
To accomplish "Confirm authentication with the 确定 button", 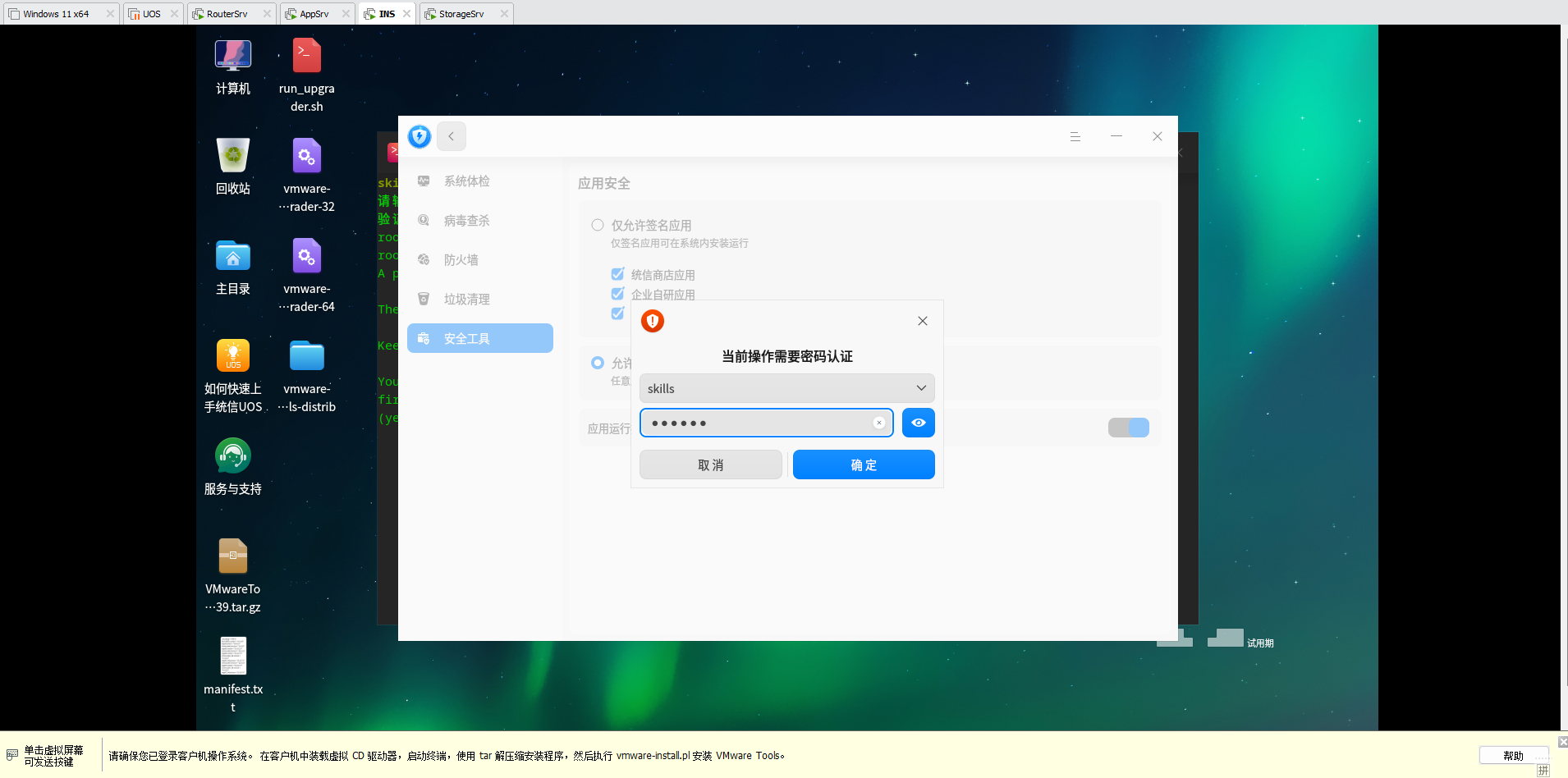I will click(863, 465).
